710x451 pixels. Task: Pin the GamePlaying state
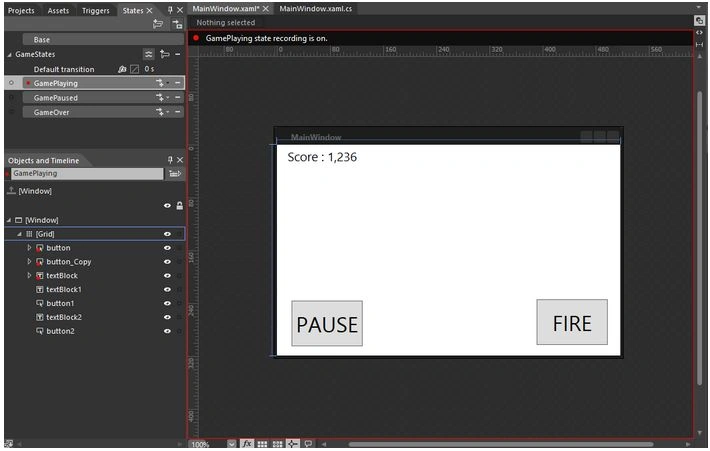[x=11, y=83]
